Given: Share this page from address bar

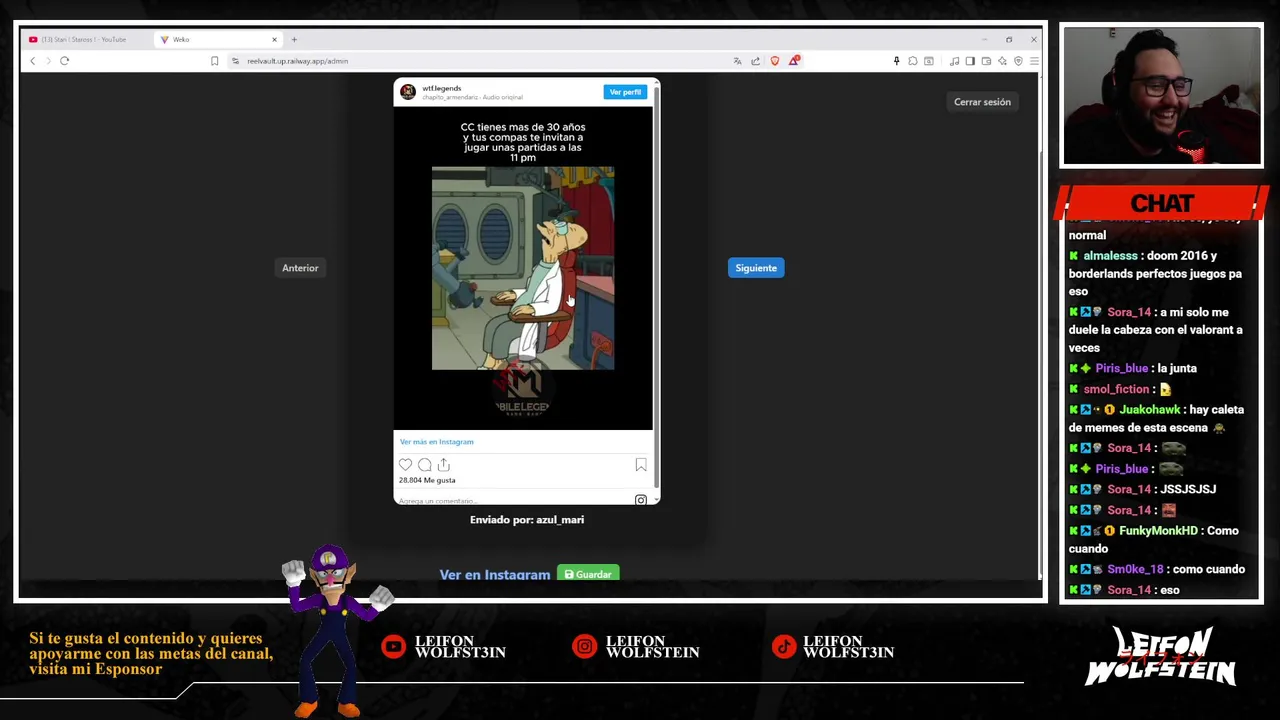Looking at the screenshot, I should (x=756, y=61).
